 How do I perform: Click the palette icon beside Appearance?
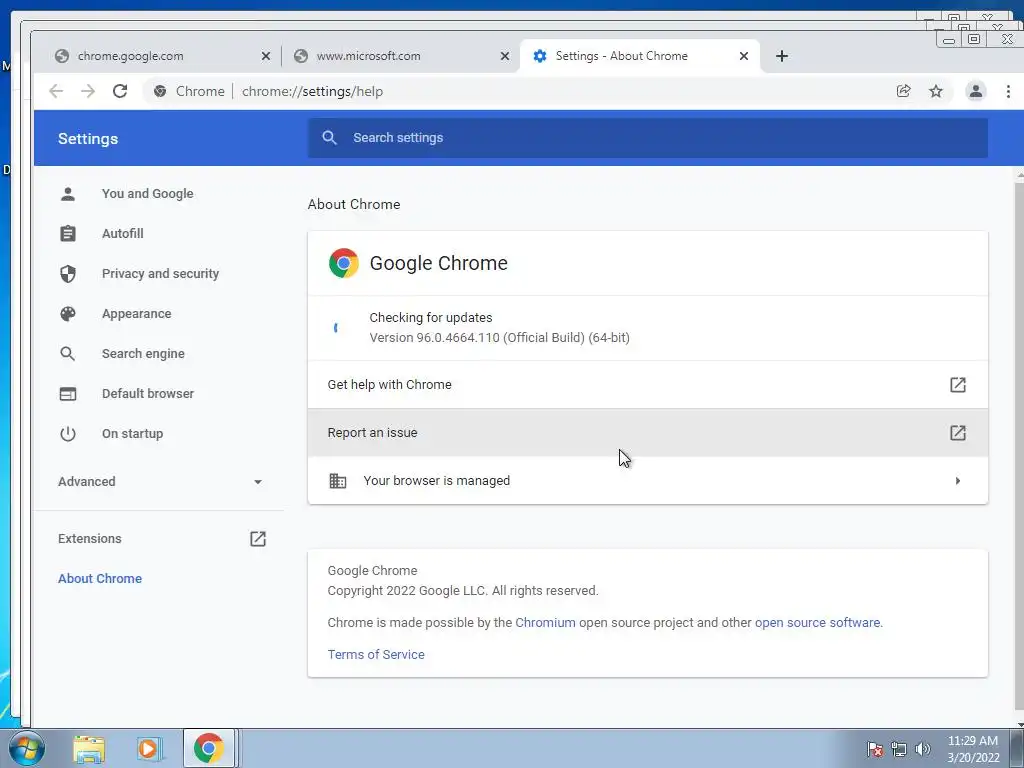(68, 313)
